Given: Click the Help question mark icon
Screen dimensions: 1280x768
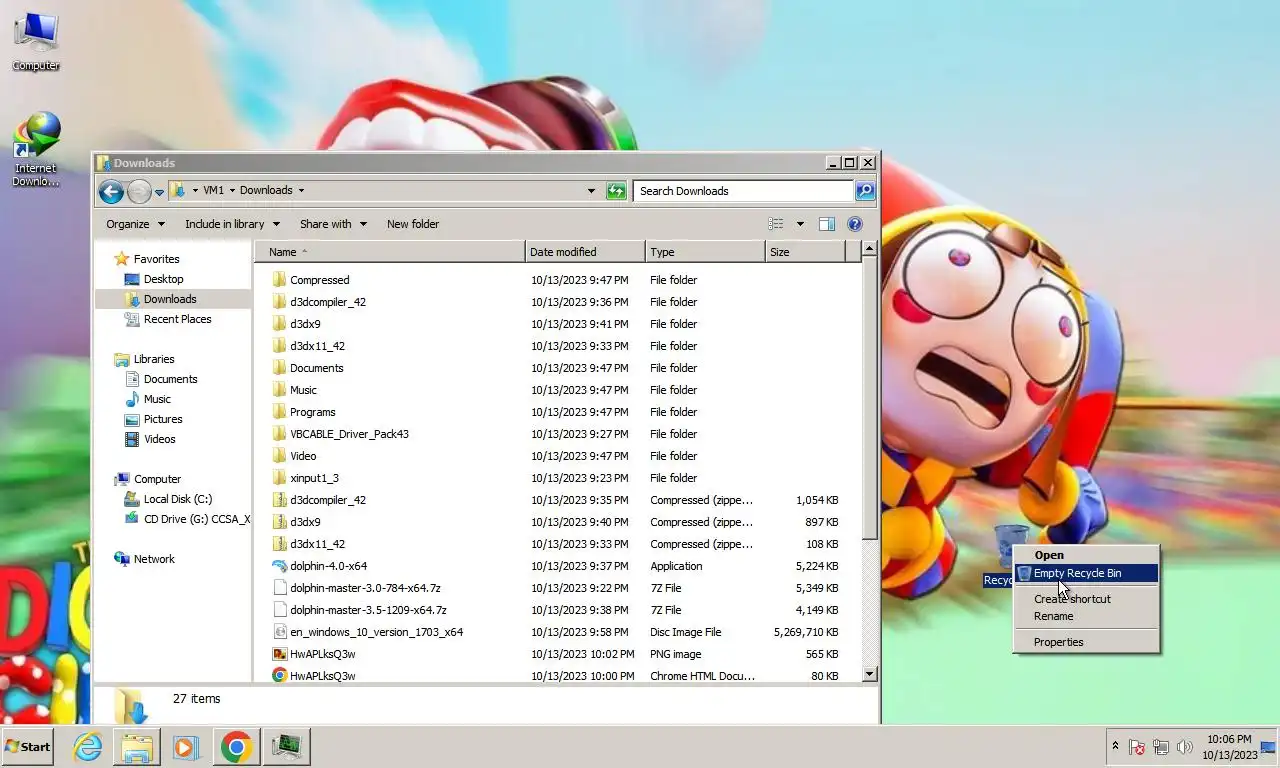Looking at the screenshot, I should [855, 224].
